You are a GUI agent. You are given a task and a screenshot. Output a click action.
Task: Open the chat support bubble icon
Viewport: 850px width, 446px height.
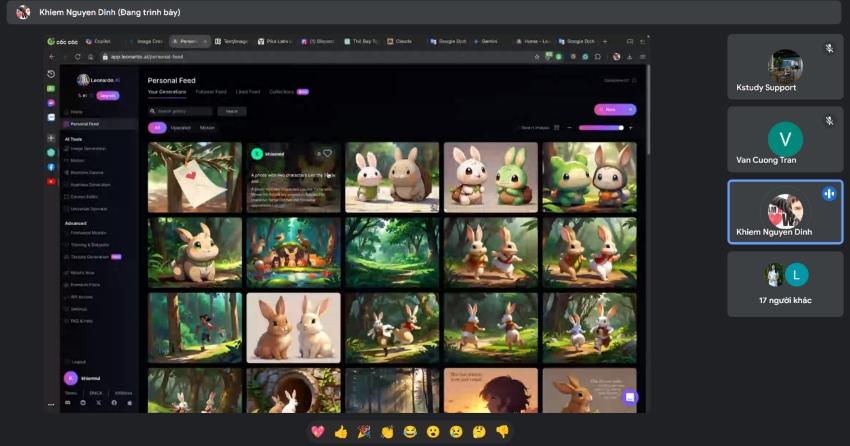(x=629, y=397)
